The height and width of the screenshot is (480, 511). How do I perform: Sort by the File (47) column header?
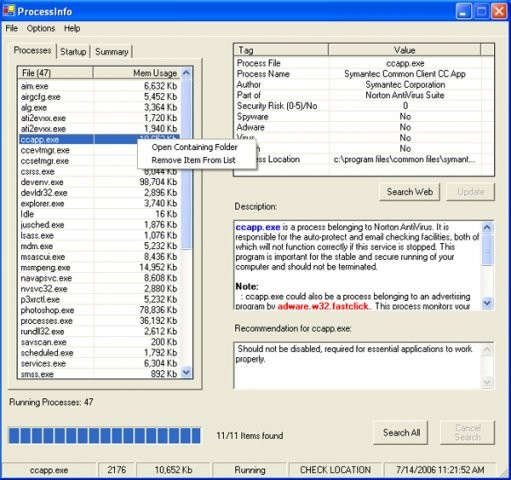(56, 73)
